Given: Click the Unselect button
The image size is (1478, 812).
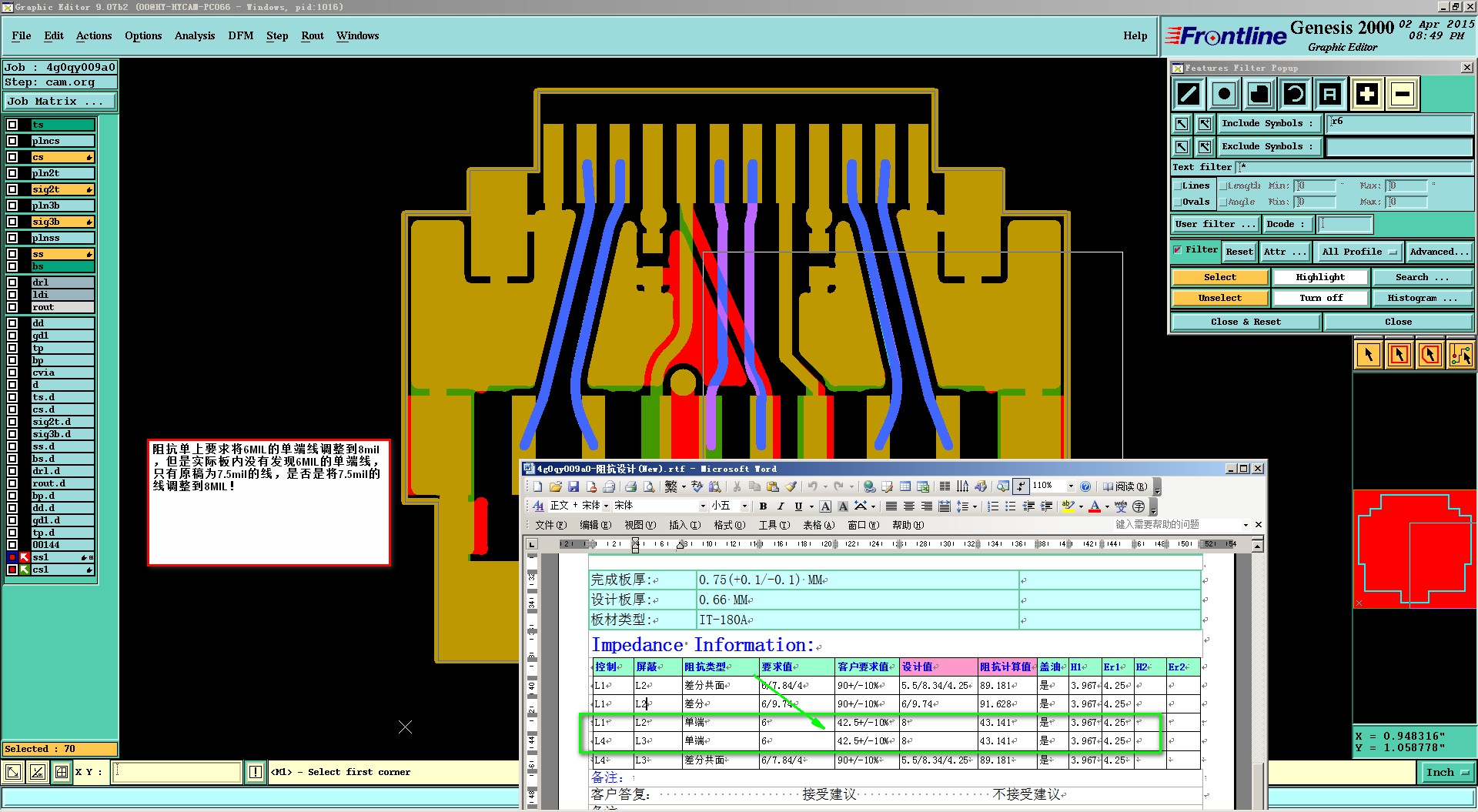Looking at the screenshot, I should tap(1220, 298).
